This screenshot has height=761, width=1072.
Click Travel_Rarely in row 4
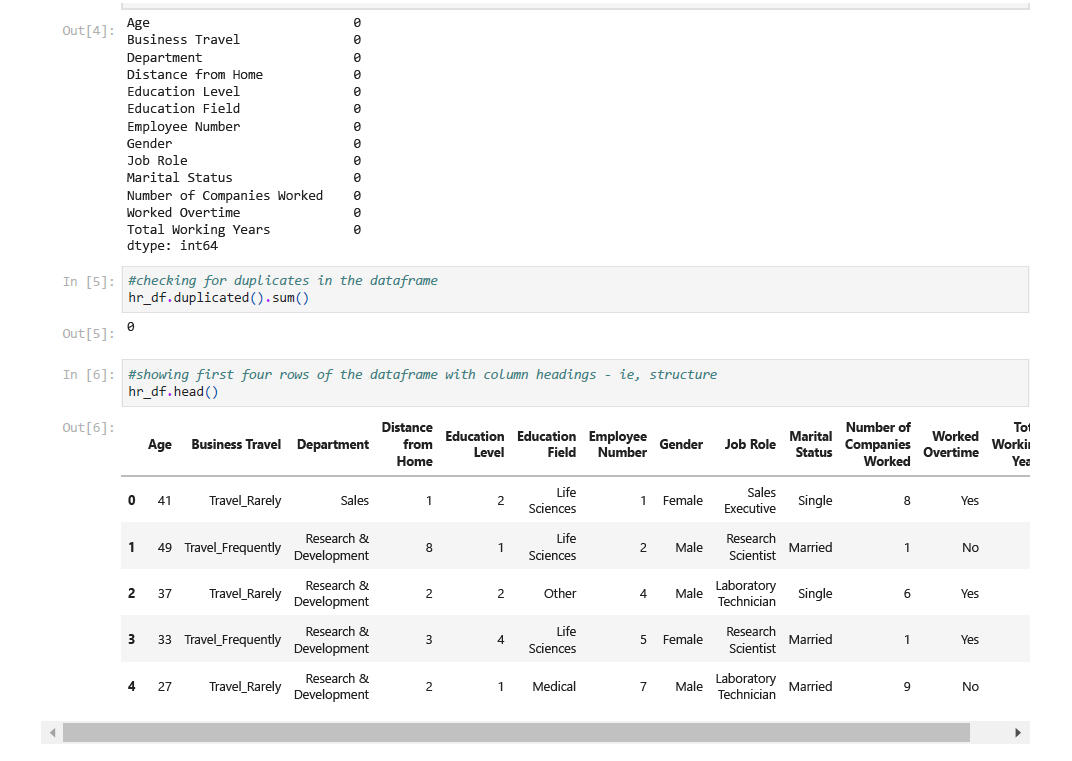[245, 686]
